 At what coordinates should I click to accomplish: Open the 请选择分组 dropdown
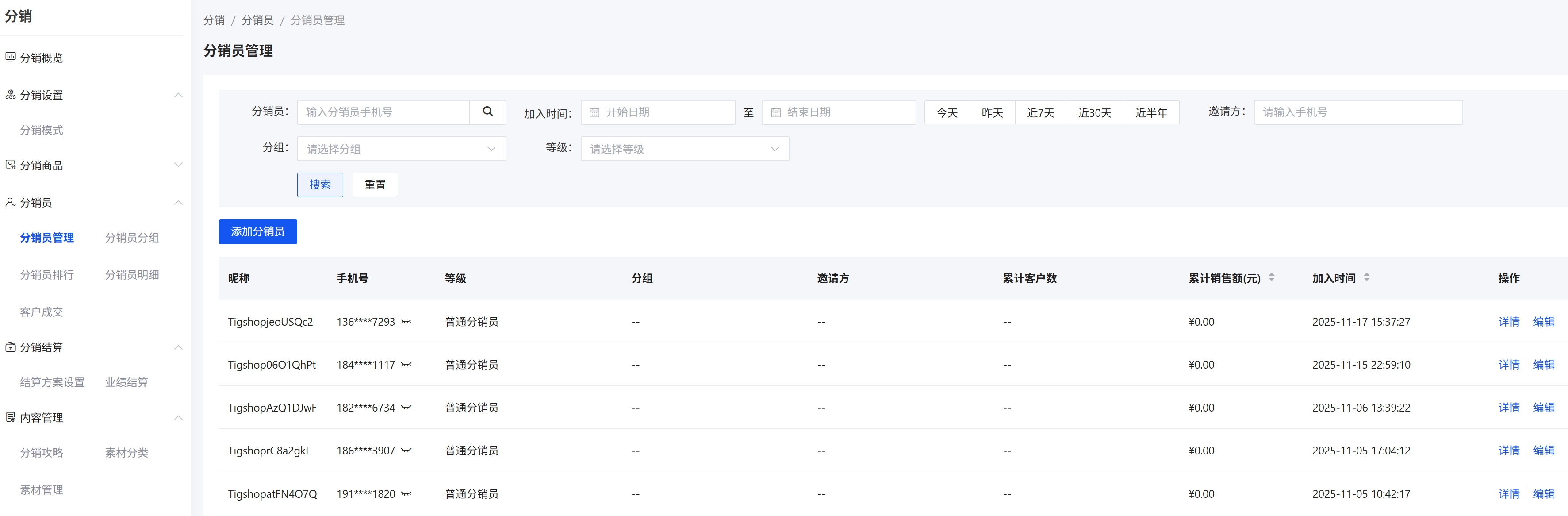point(401,148)
